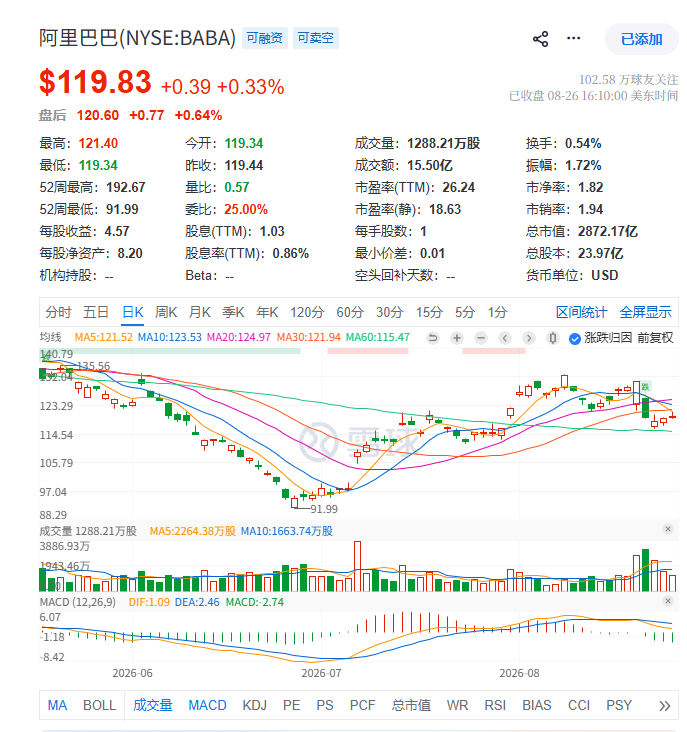This screenshot has height=732, width=687.
Task: Select the MACD indicator in bottom bar
Action: point(207,705)
